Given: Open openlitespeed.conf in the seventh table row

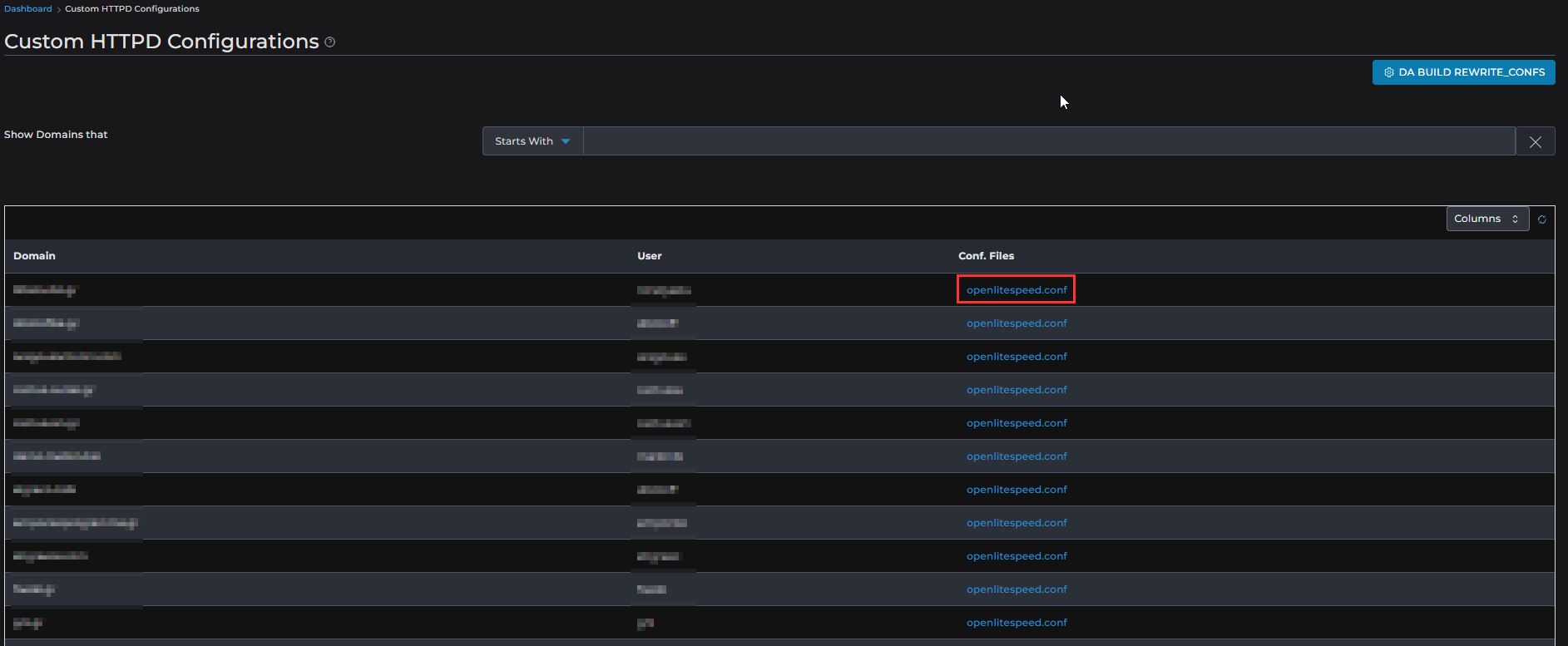Looking at the screenshot, I should coord(1016,490).
